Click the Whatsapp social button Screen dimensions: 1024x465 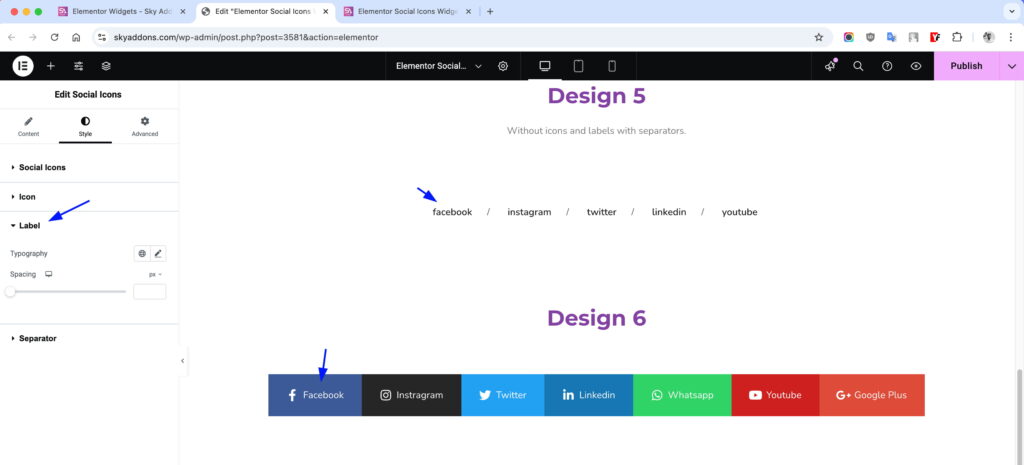pos(682,395)
